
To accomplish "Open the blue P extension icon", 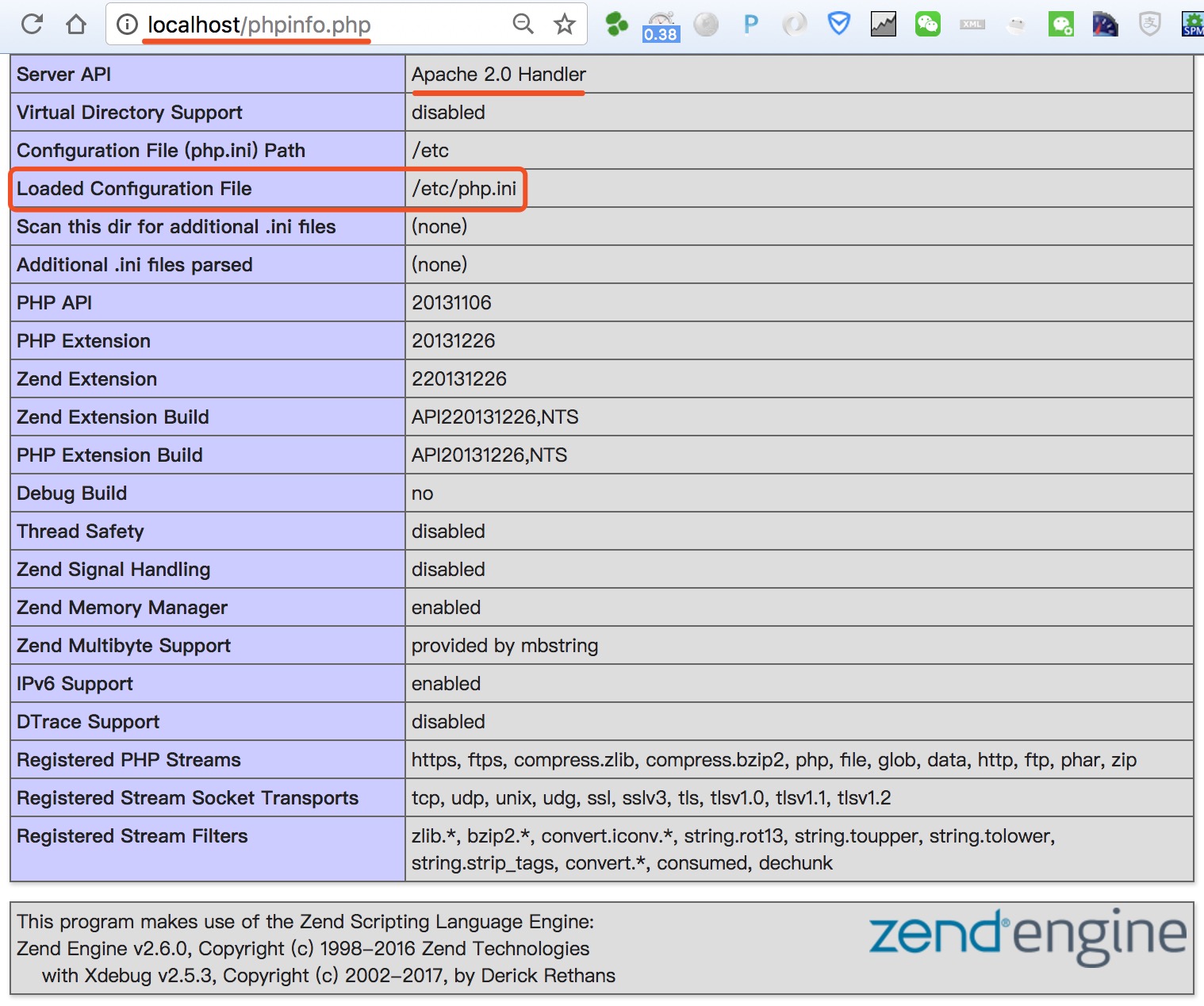I will point(750,25).
